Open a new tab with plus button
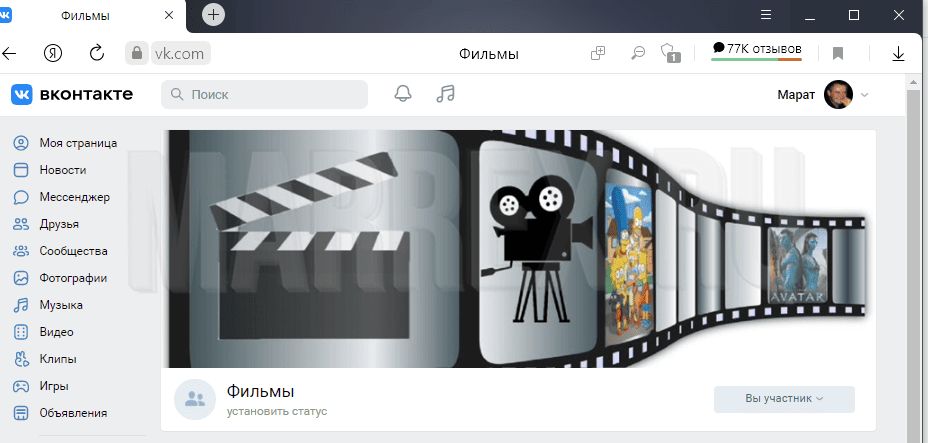Image resolution: width=928 pixels, height=443 pixels. tap(214, 15)
